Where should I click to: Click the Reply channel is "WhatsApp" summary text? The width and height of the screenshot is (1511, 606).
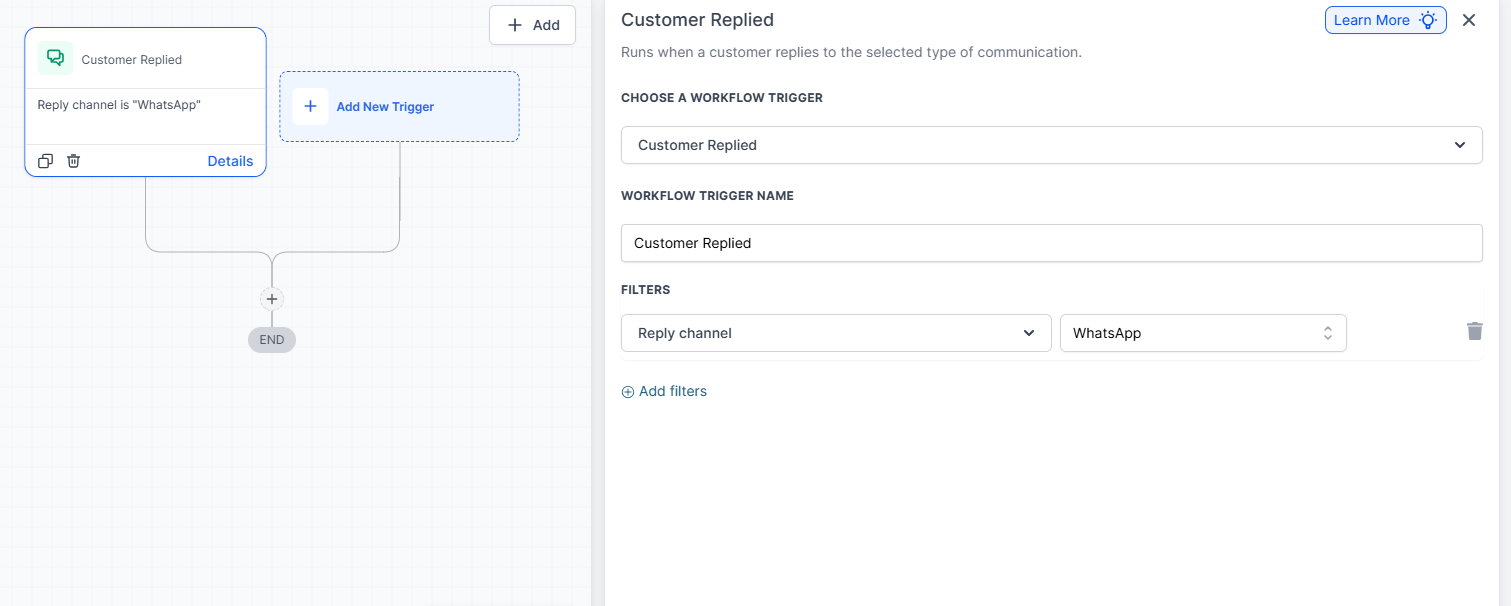(x=119, y=105)
